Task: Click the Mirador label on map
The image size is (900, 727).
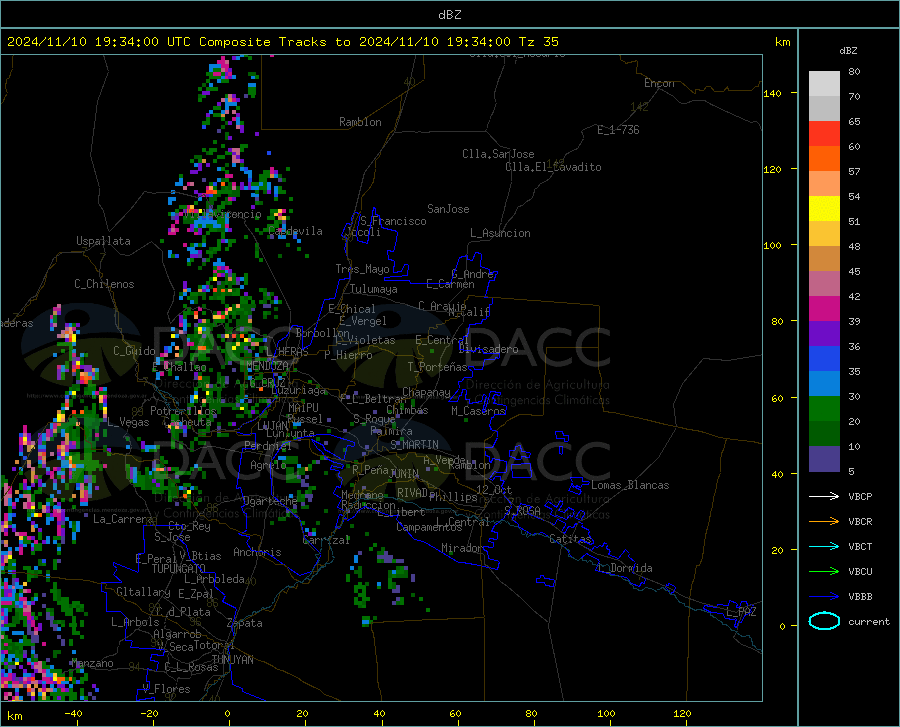Action: 462,548
